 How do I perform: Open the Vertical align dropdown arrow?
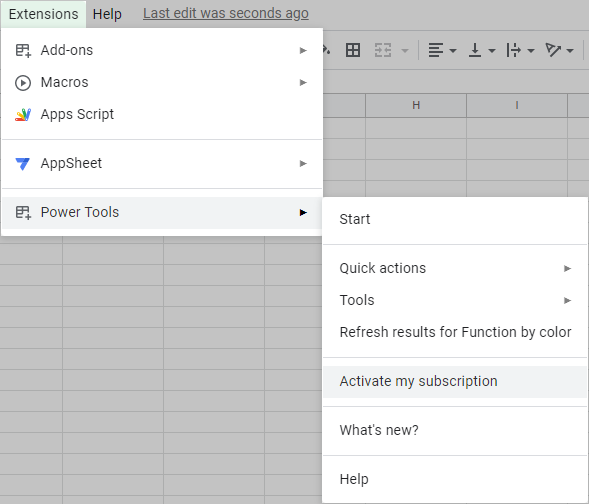[492, 50]
